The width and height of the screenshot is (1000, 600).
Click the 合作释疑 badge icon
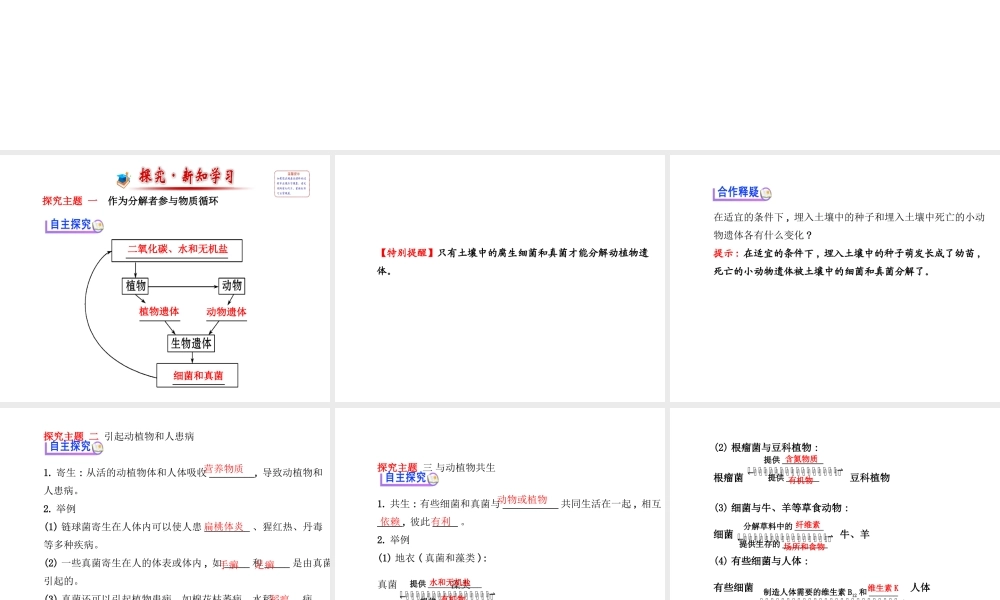[742, 192]
